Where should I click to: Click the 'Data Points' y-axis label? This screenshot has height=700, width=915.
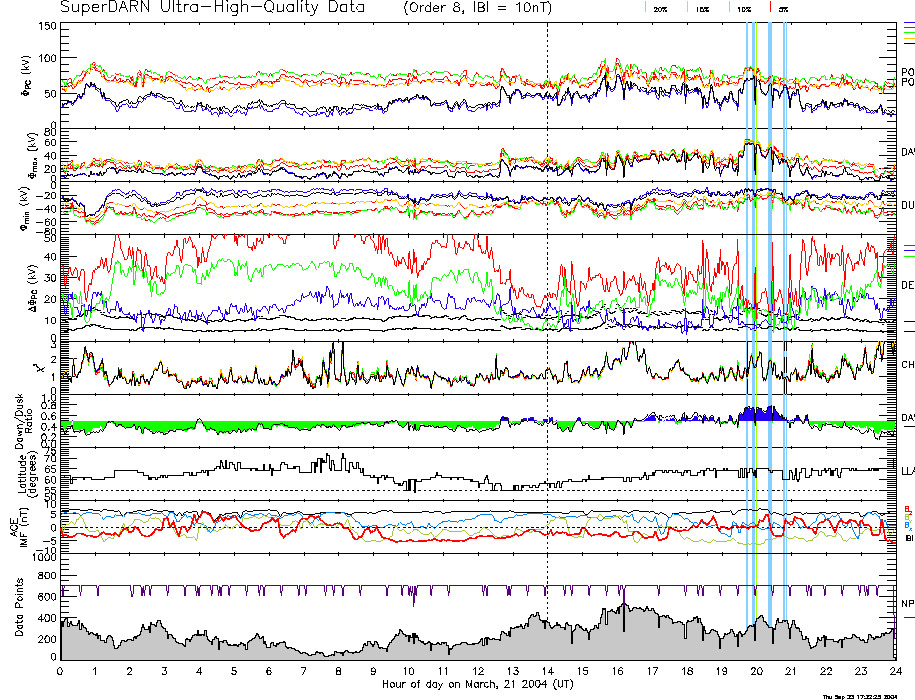pos(19,607)
